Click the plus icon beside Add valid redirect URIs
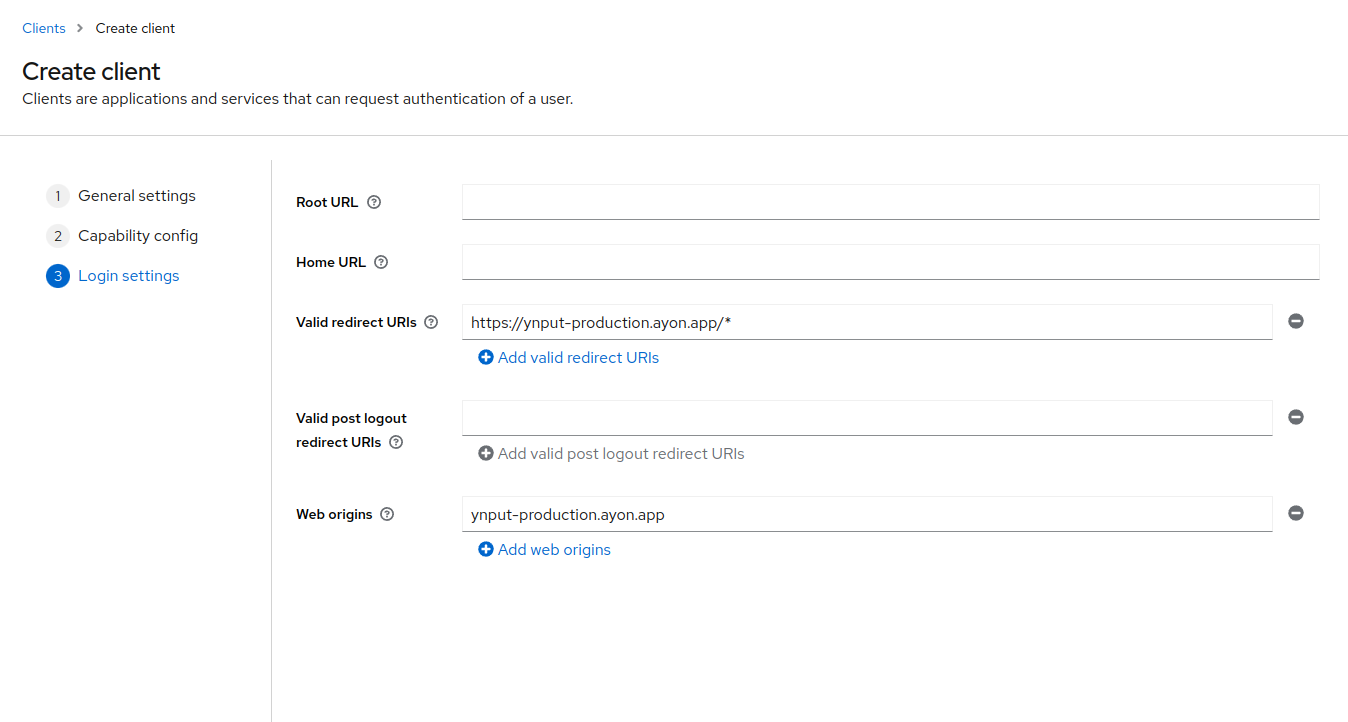The height and width of the screenshot is (722, 1348). tap(486, 357)
